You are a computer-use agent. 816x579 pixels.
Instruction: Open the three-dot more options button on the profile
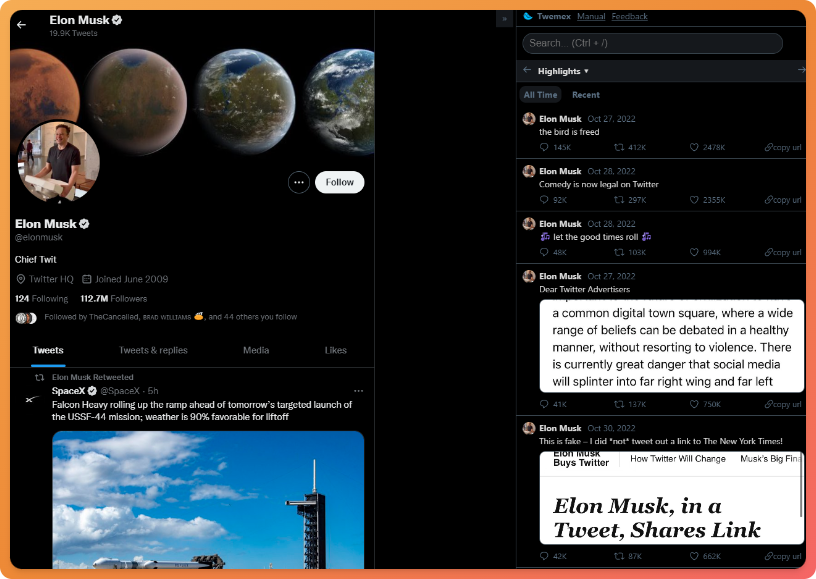[299, 182]
